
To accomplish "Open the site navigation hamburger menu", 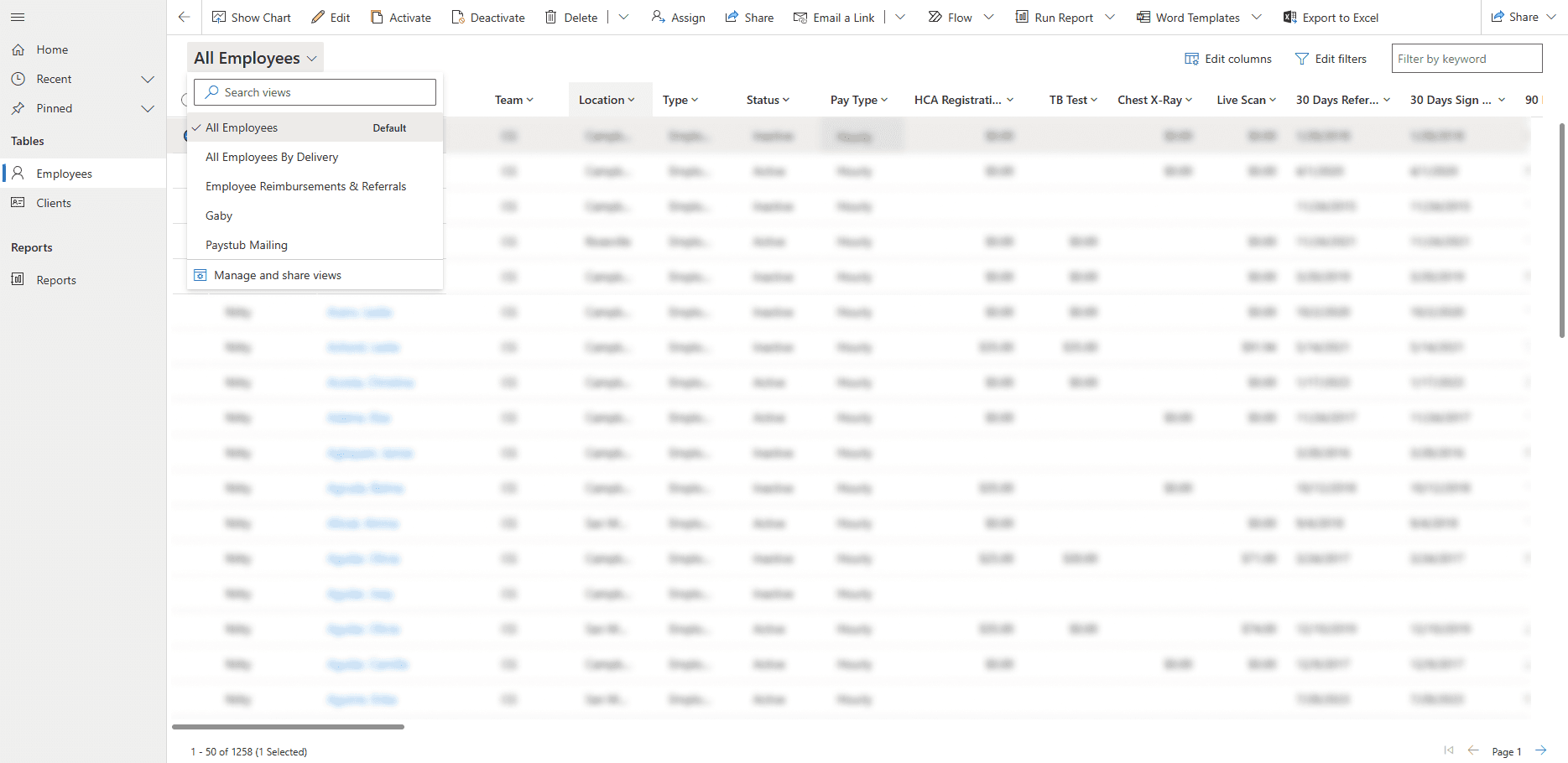I will [18, 16].
